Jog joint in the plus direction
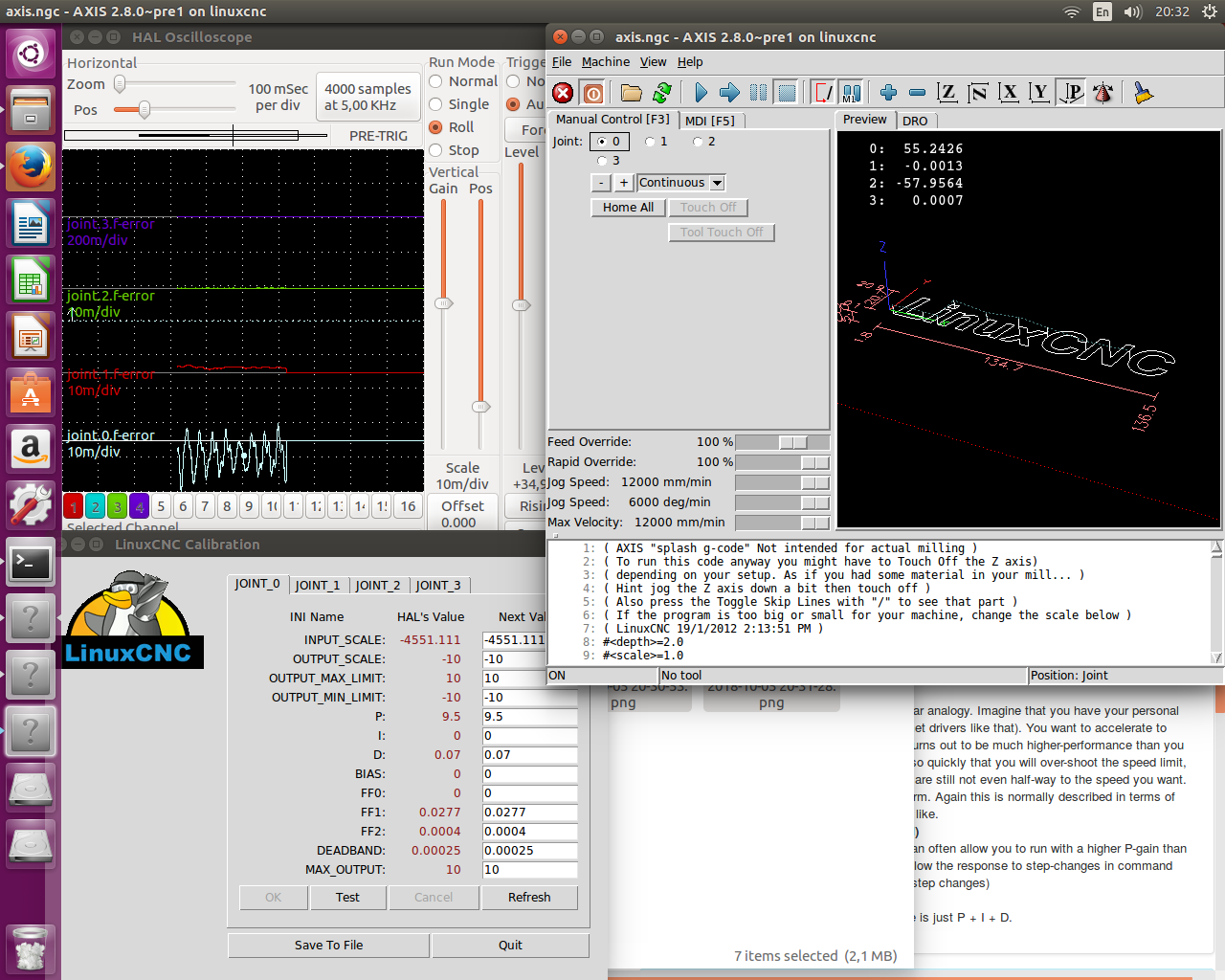 (624, 183)
